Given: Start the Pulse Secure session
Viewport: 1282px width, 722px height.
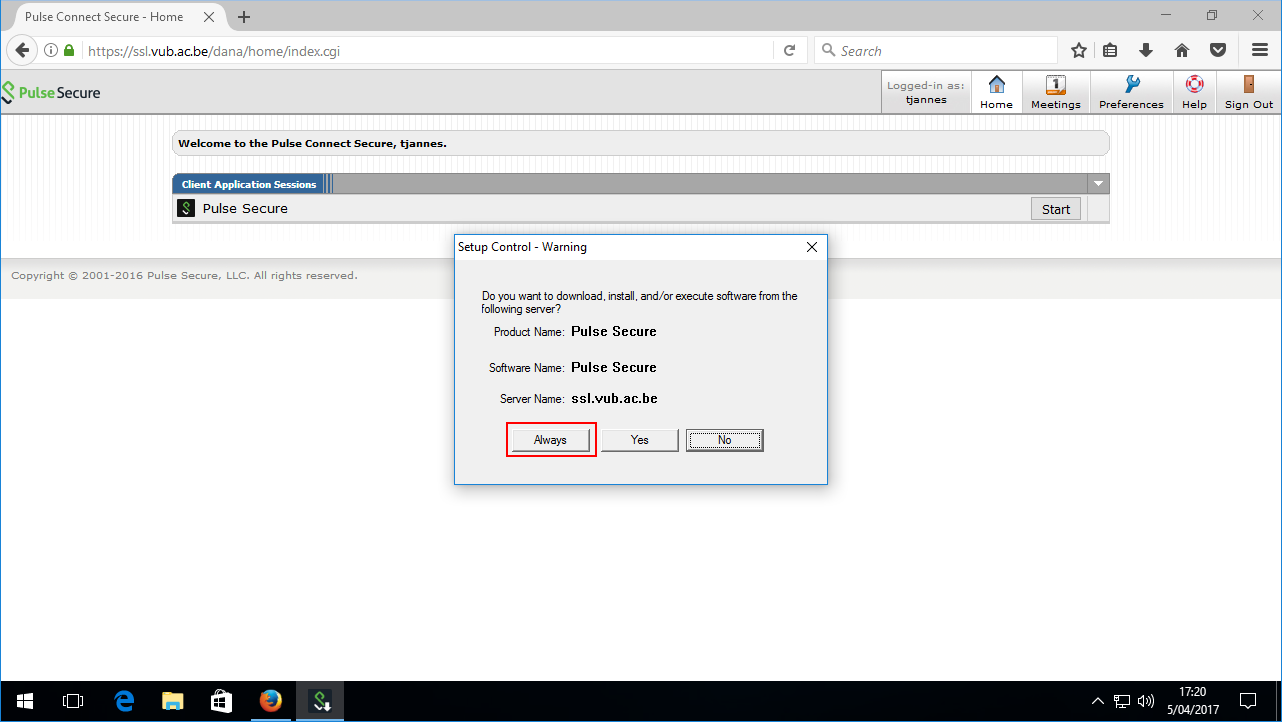Looking at the screenshot, I should (1056, 209).
